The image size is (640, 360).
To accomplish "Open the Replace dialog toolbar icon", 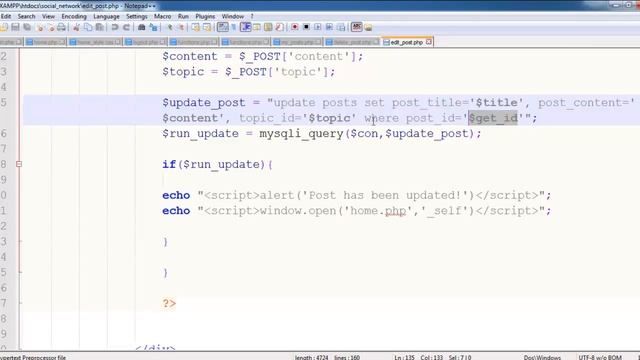I will [x=153, y=27].
